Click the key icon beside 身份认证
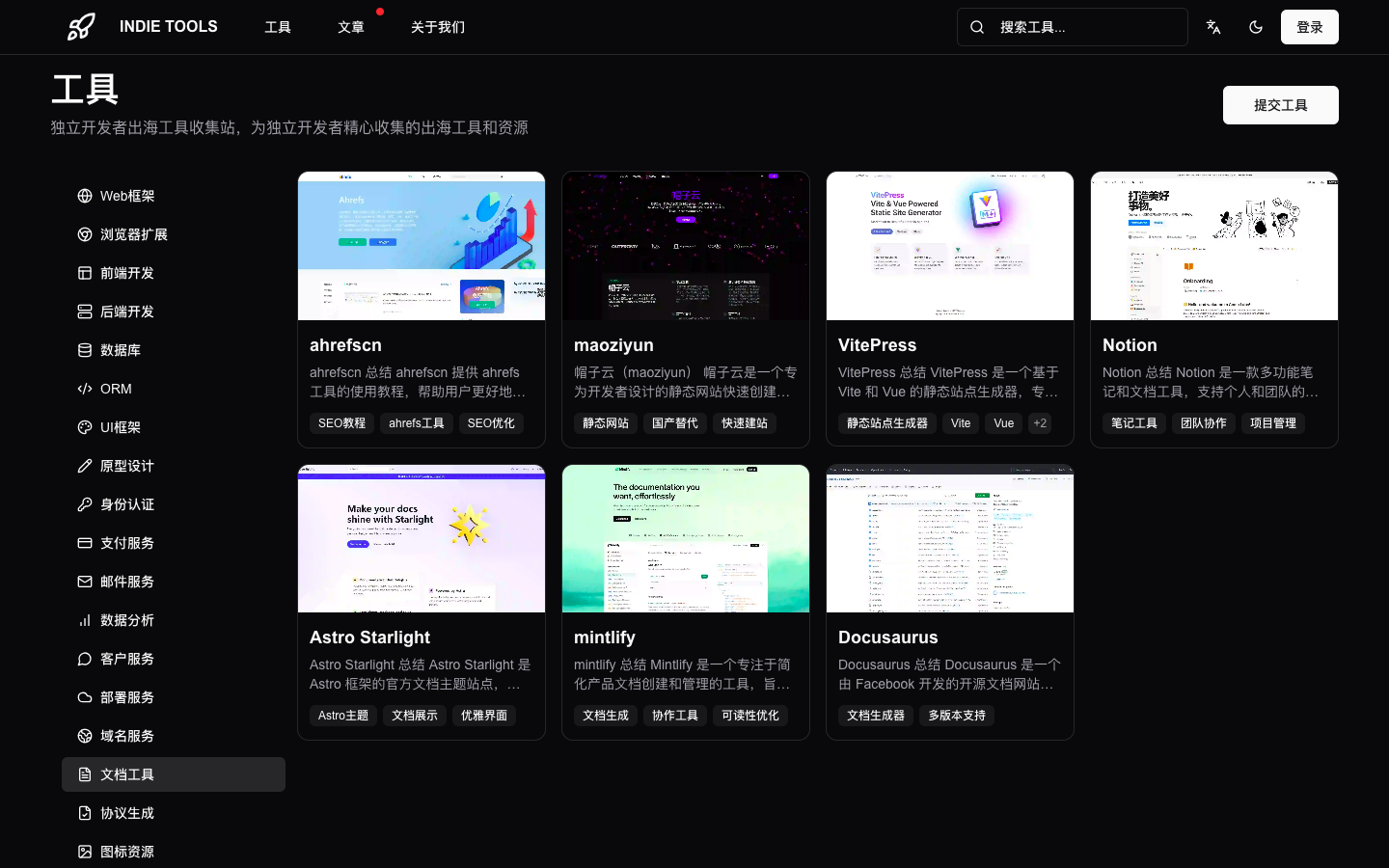 pyautogui.click(x=85, y=504)
